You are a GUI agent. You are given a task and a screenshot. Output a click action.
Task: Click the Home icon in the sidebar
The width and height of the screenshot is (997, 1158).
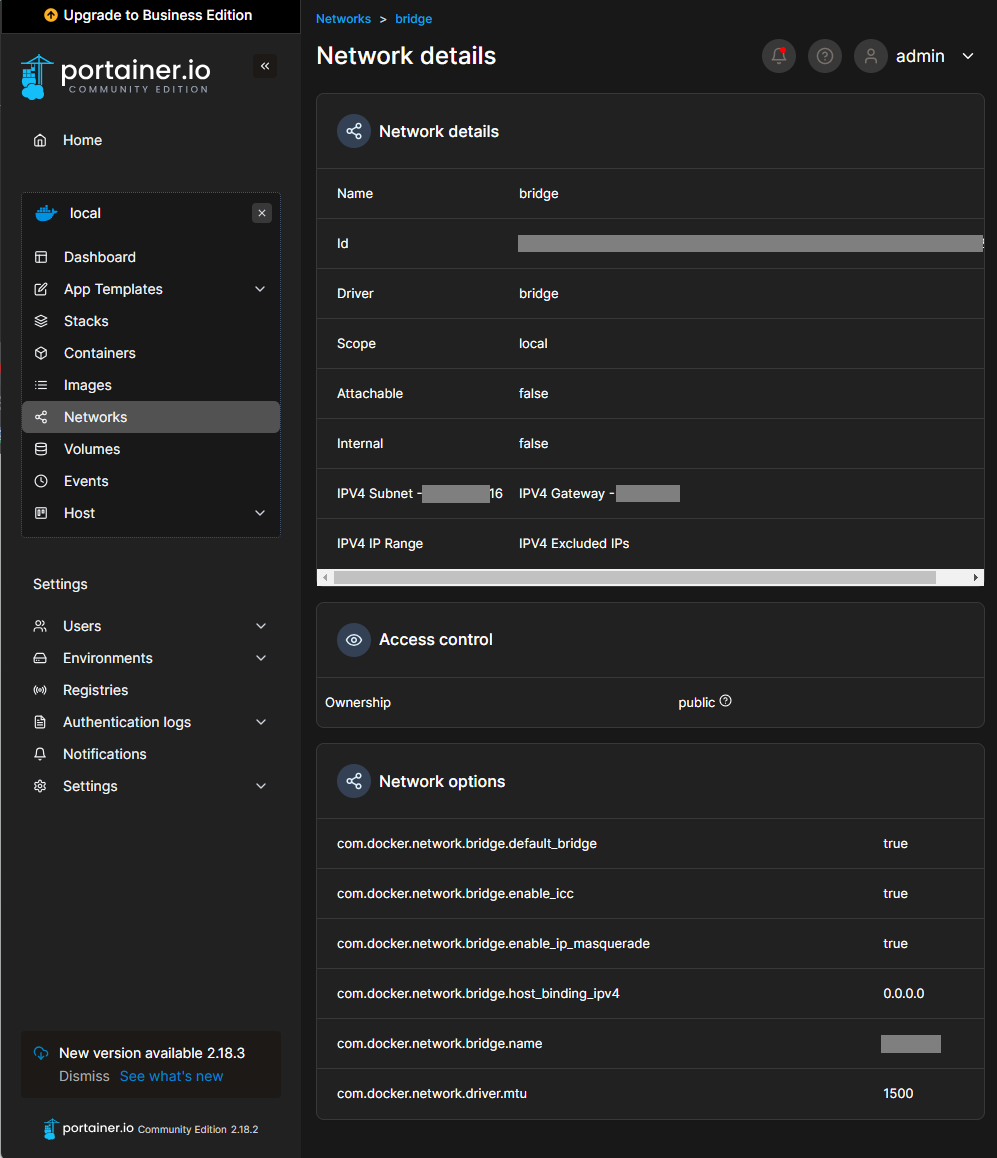coord(41,140)
